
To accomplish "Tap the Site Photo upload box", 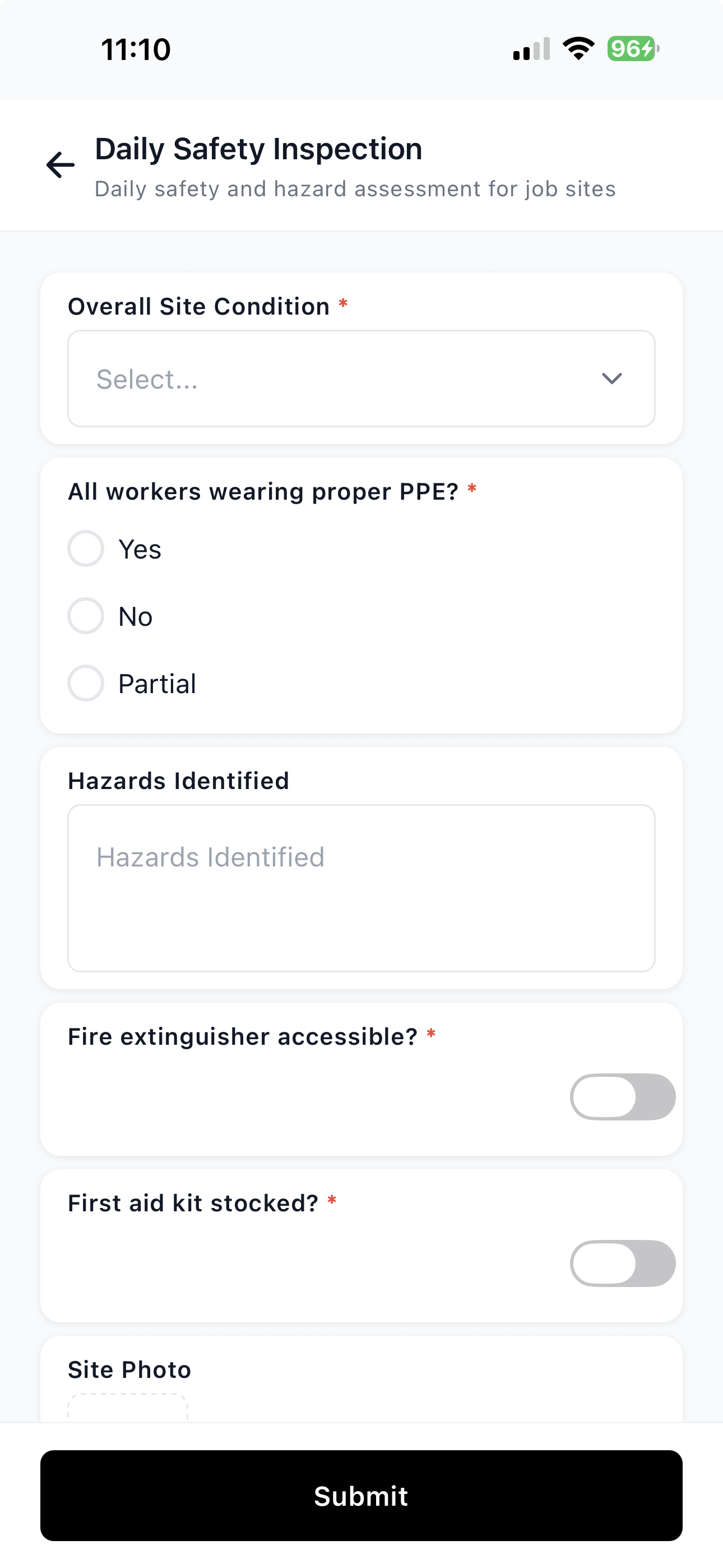I will (x=128, y=1407).
